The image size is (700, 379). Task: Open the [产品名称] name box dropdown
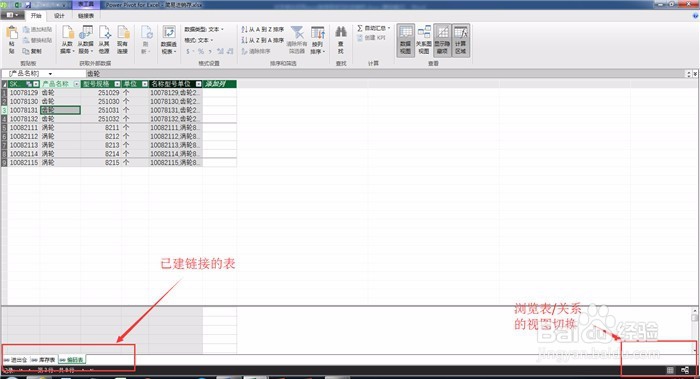50,74
